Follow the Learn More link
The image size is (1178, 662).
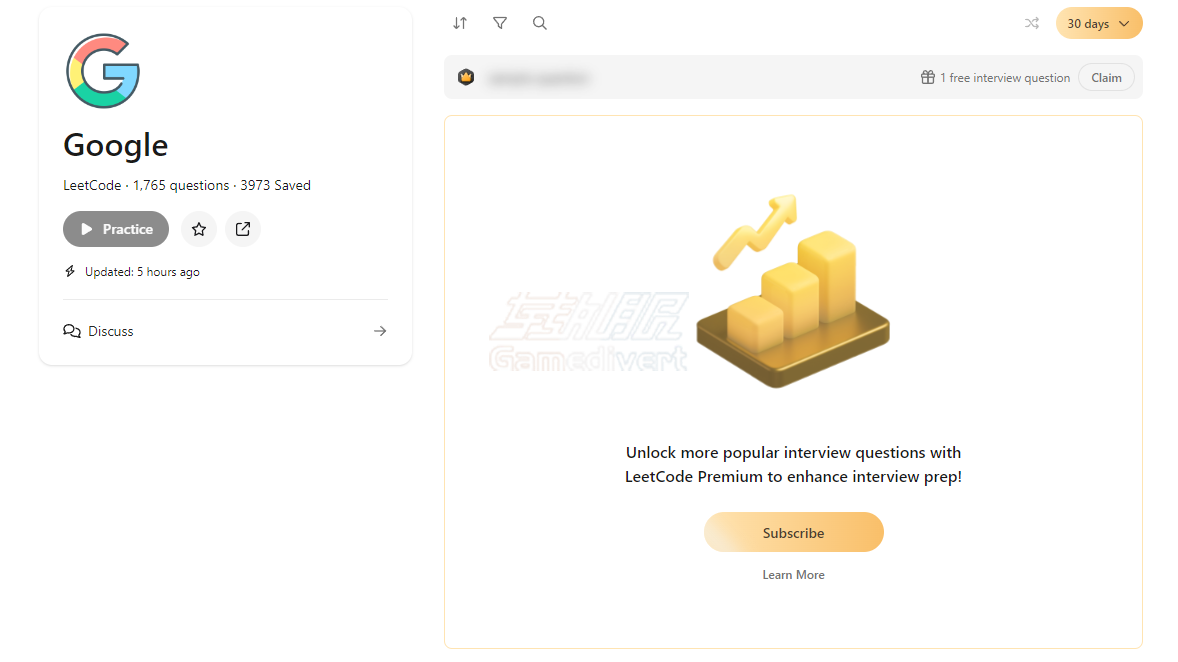(793, 575)
